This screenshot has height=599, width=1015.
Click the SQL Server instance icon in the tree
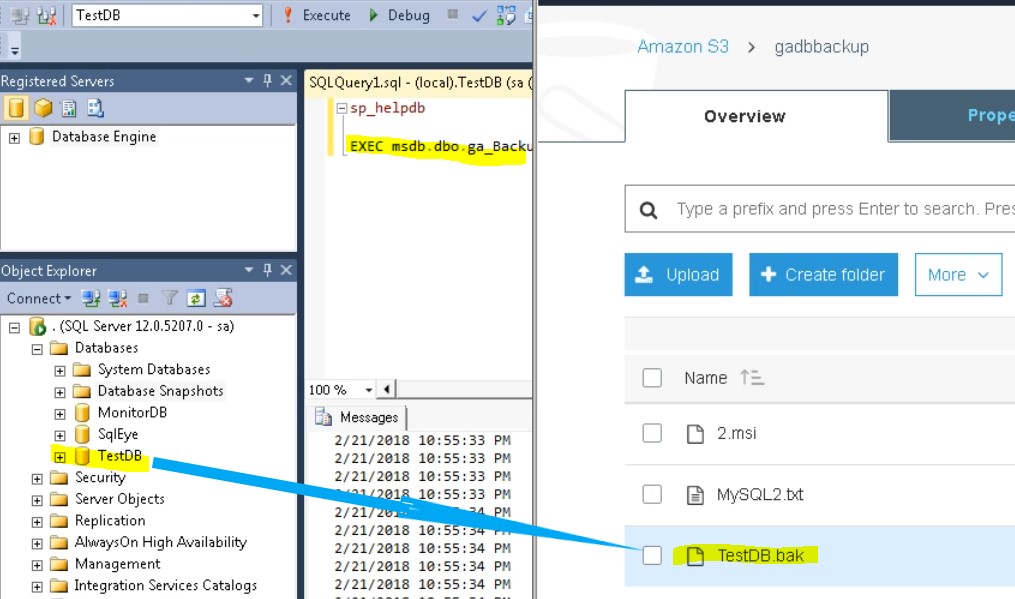[x=38, y=326]
